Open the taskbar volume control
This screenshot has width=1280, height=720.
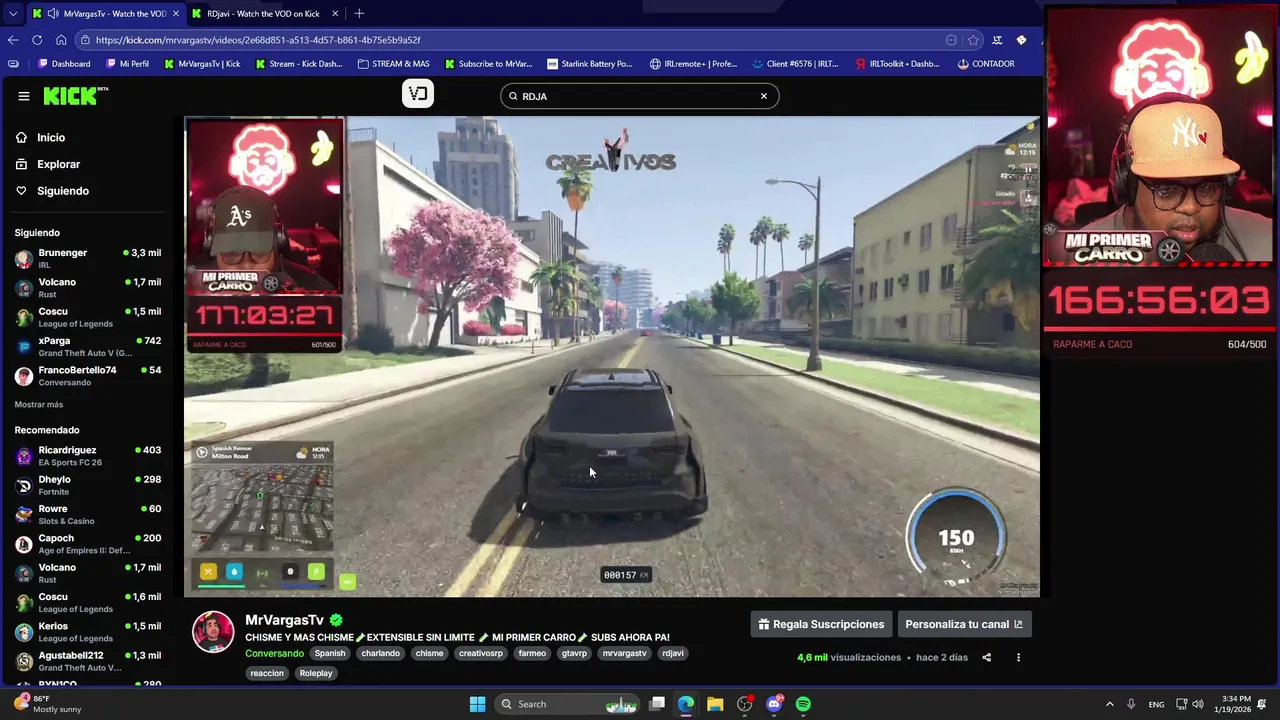tap(1198, 704)
